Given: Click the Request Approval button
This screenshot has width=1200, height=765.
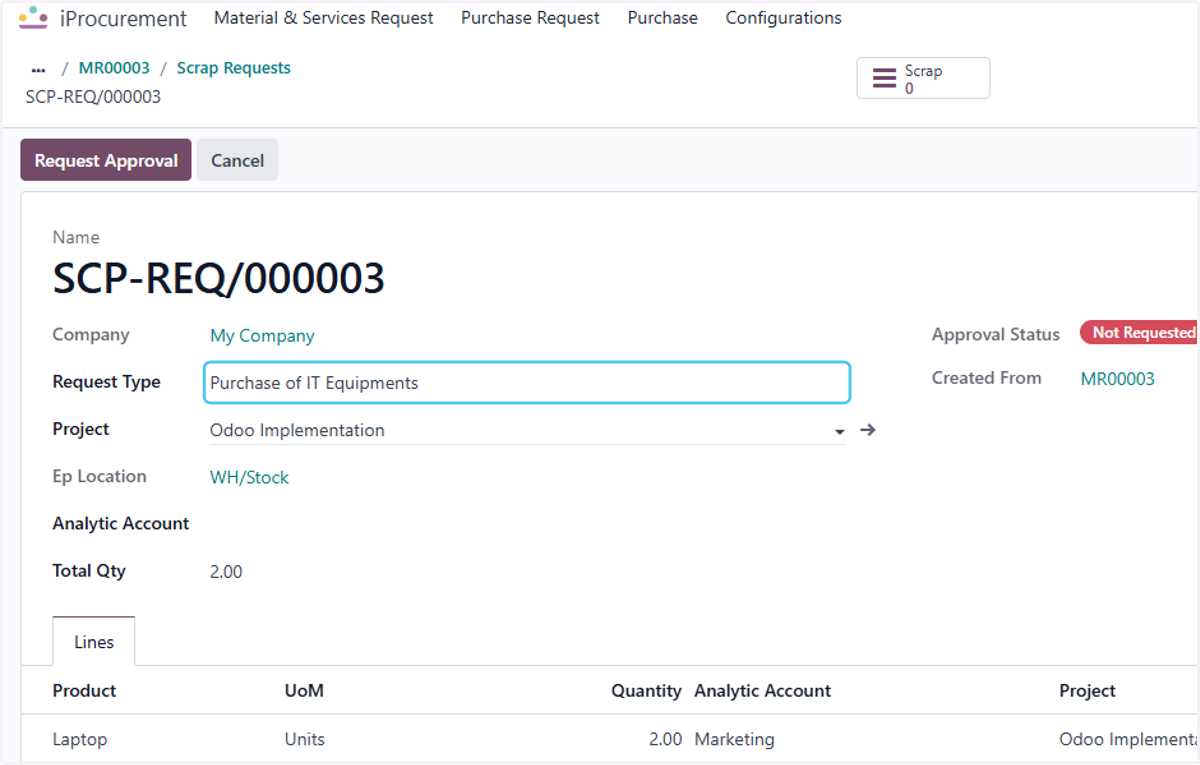Looking at the screenshot, I should click(106, 160).
